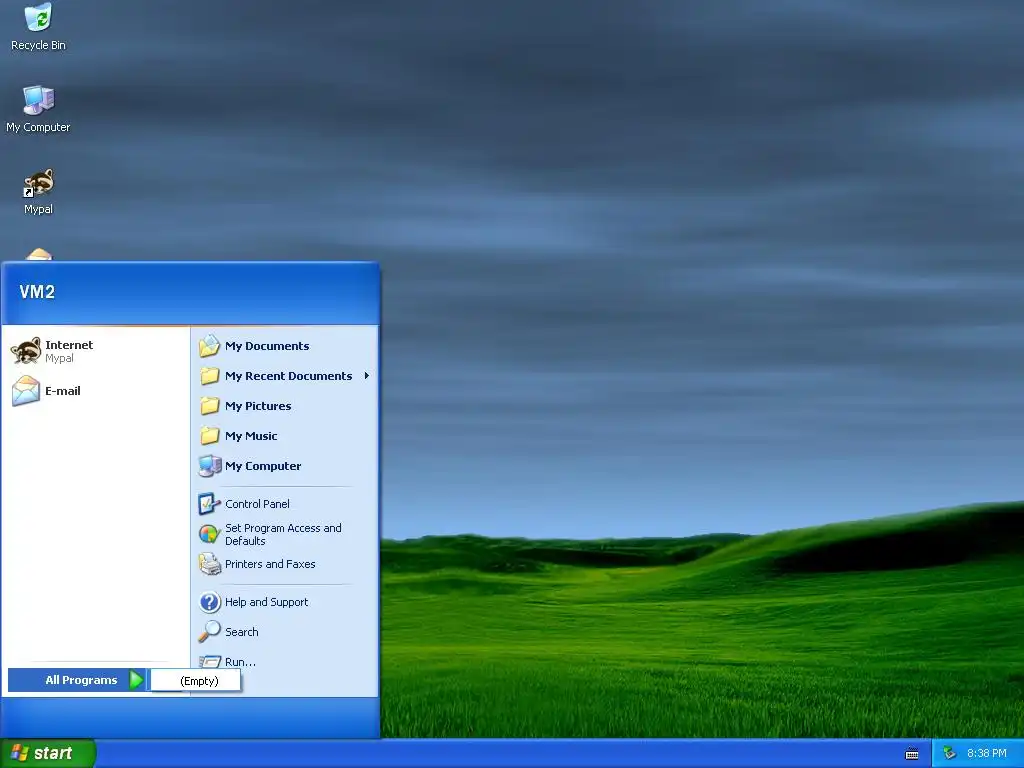This screenshot has width=1024, height=768.
Task: Launch Internet Mypal from the Start menu
Action: (x=95, y=351)
